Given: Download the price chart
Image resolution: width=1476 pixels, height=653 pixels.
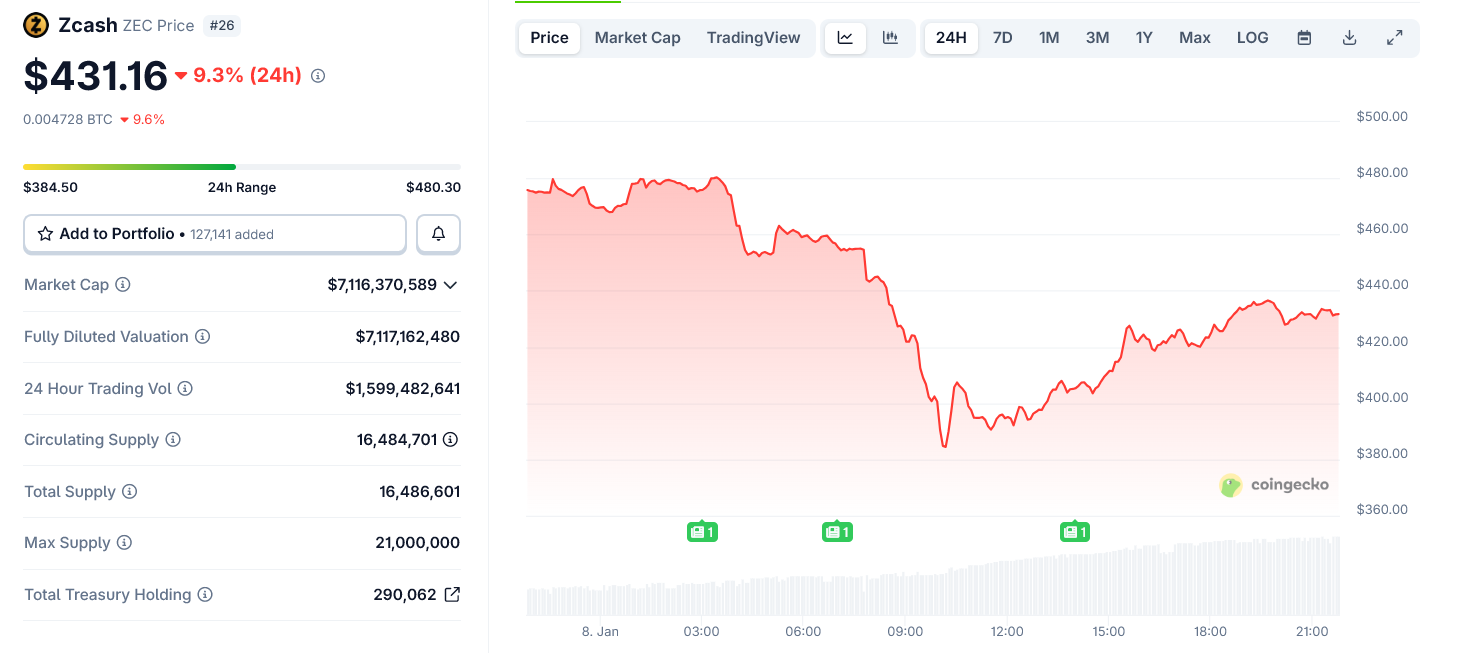Looking at the screenshot, I should (x=1349, y=37).
